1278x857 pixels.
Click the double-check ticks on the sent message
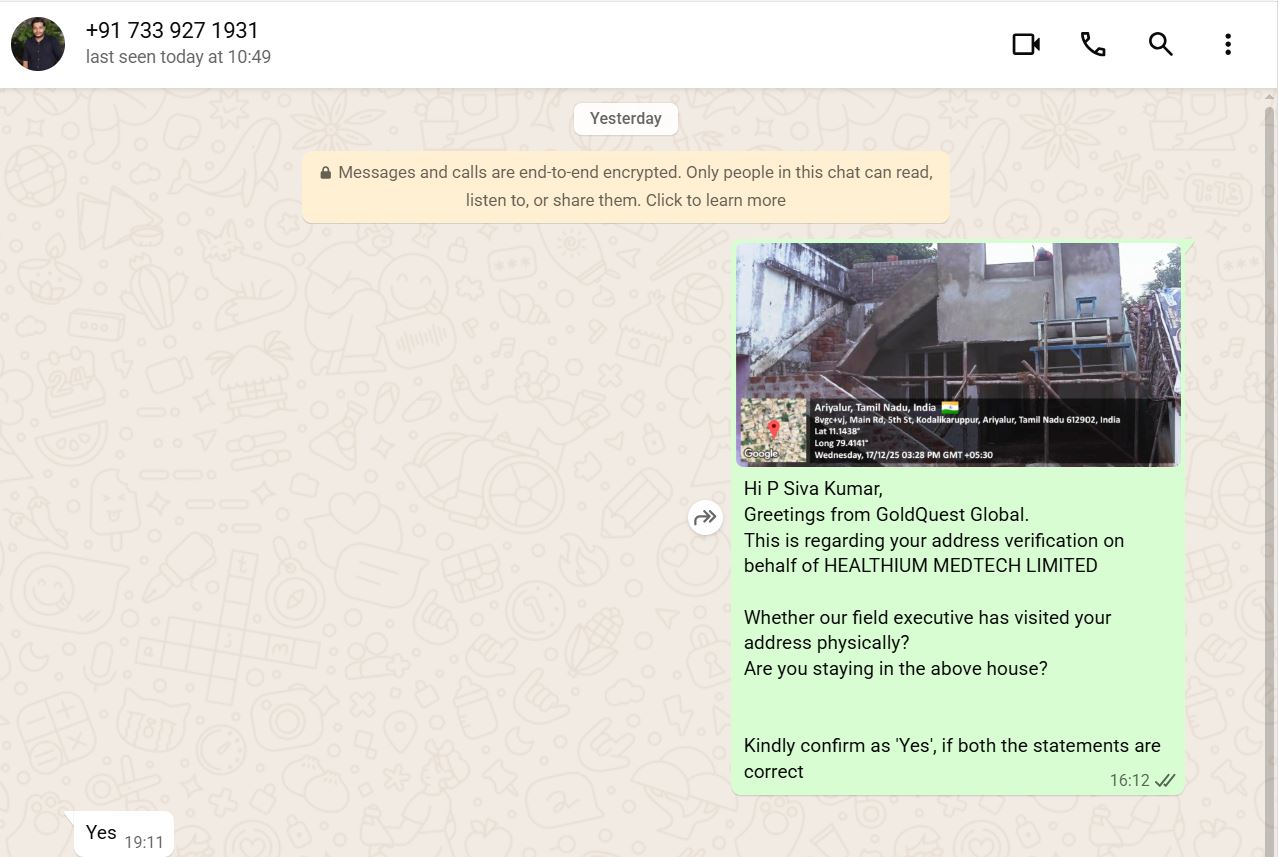(1165, 780)
